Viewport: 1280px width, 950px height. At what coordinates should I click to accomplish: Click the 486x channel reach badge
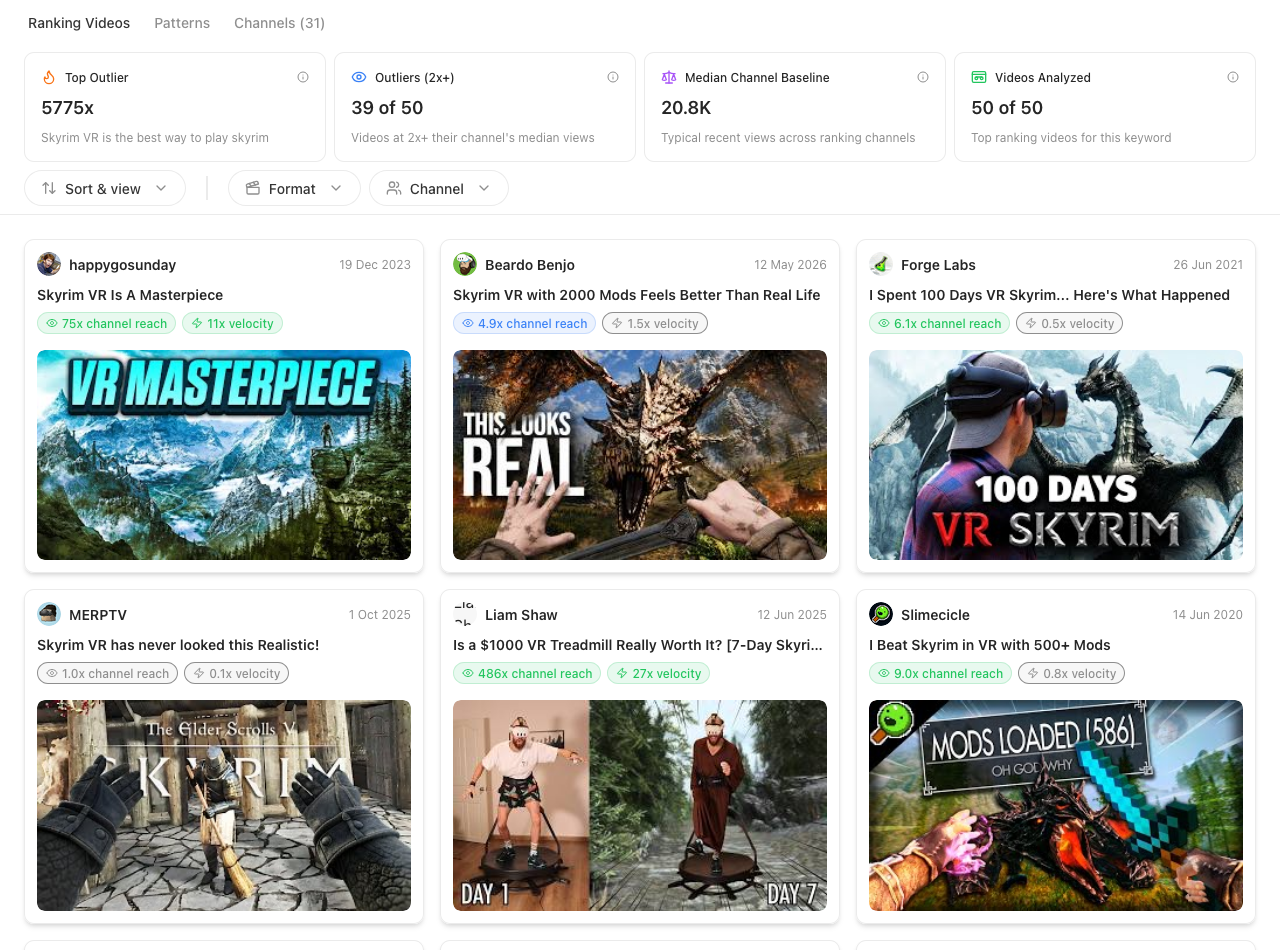point(527,673)
